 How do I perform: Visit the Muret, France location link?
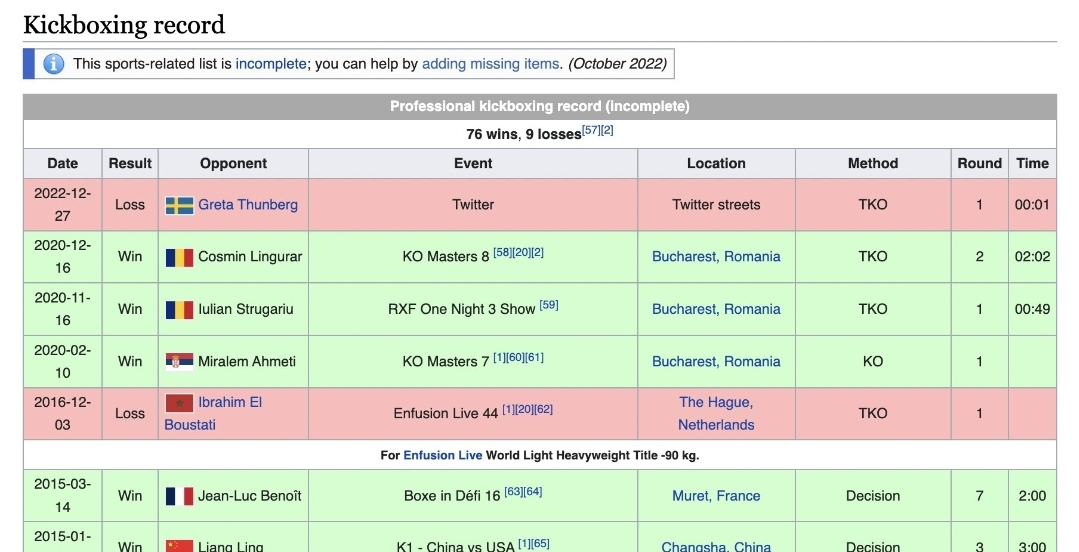coord(716,496)
